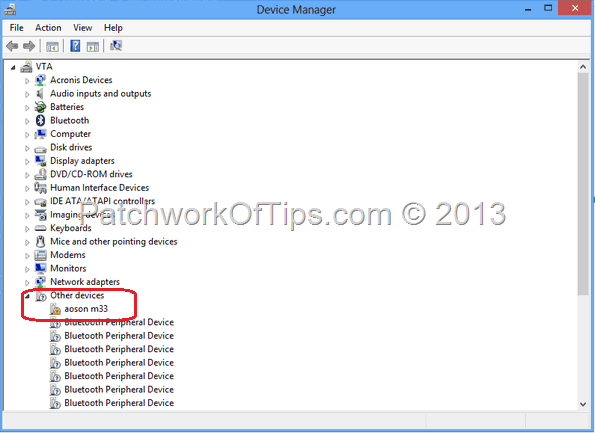Click the Mice and other pointing devices icon
The height and width of the screenshot is (433, 595).
pos(40,241)
